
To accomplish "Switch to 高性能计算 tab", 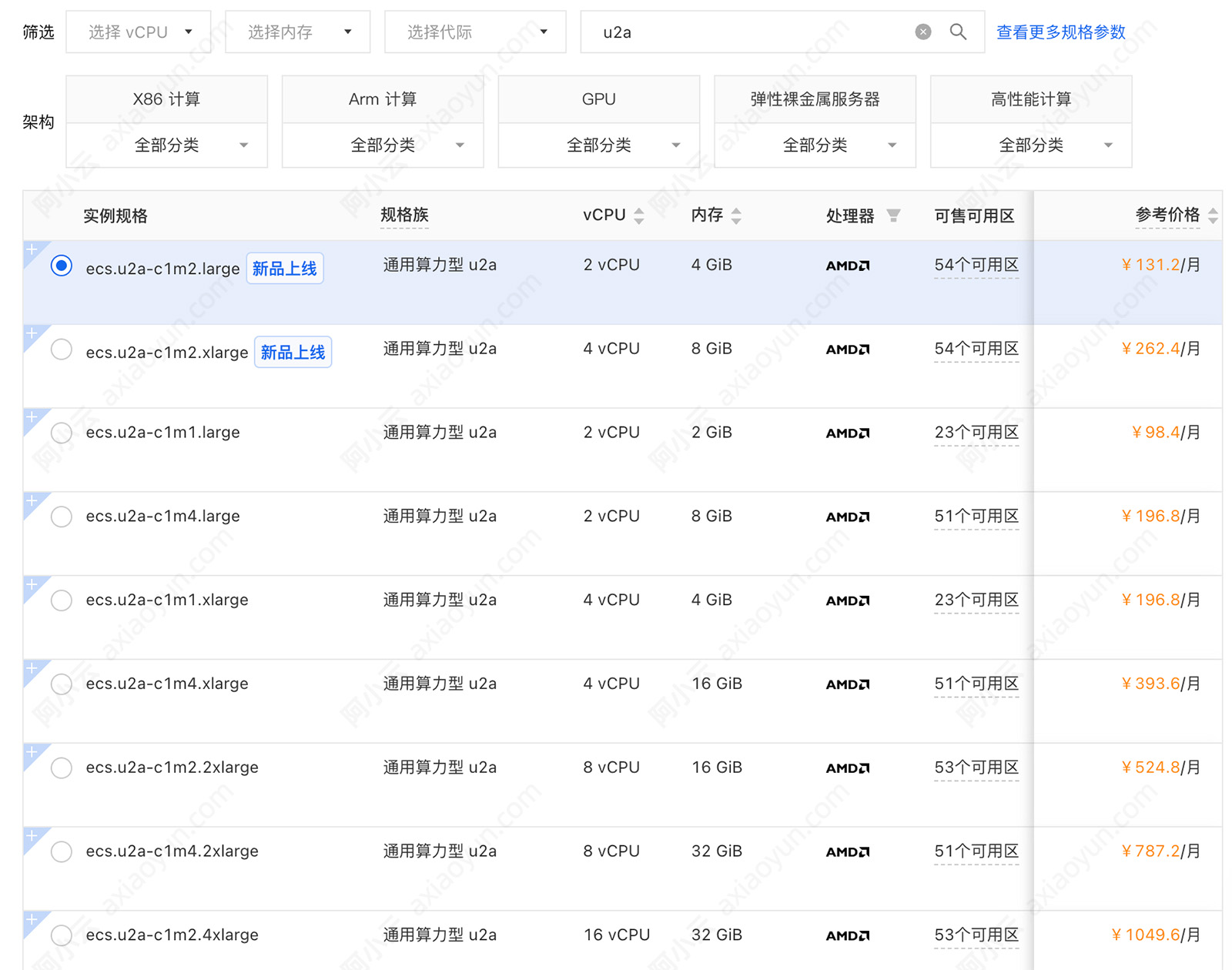I will click(x=1031, y=99).
